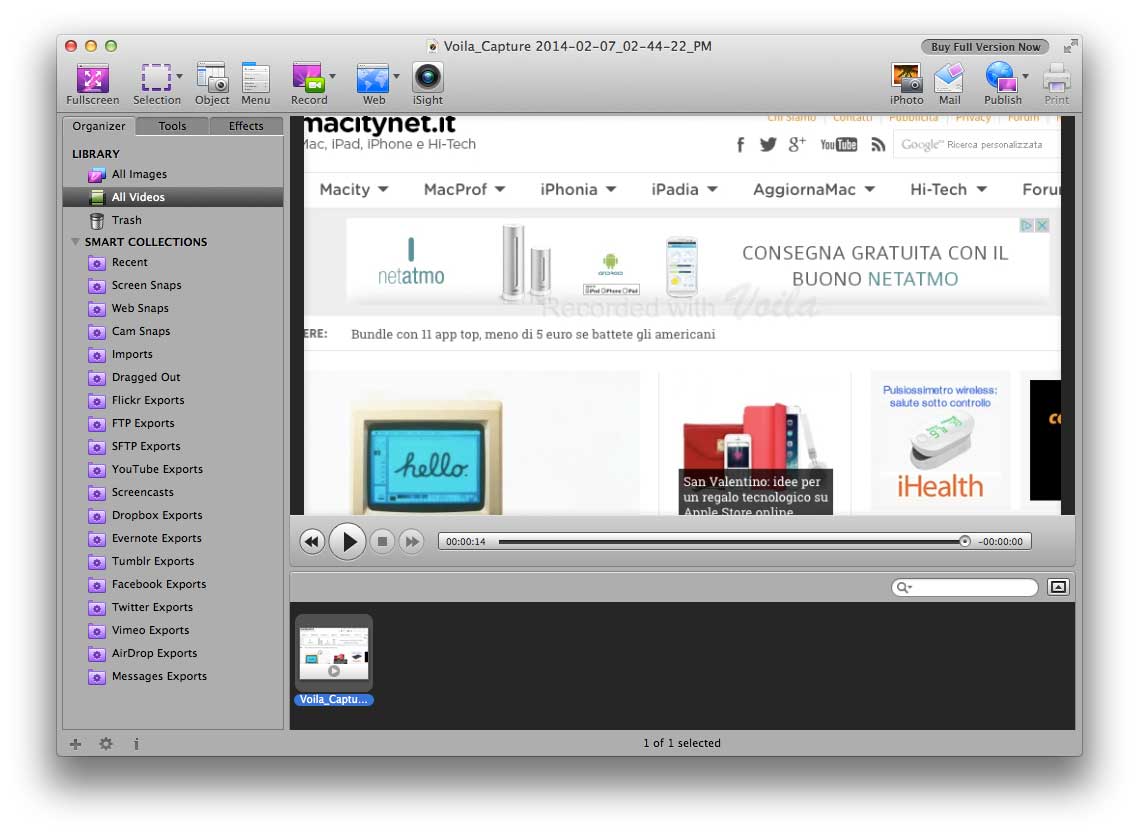
Task: Play the recorded video
Action: coord(347,541)
